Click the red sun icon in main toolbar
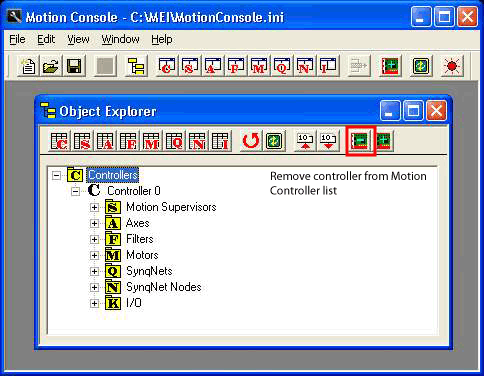Image resolution: width=484 pixels, height=376 pixels. (451, 66)
